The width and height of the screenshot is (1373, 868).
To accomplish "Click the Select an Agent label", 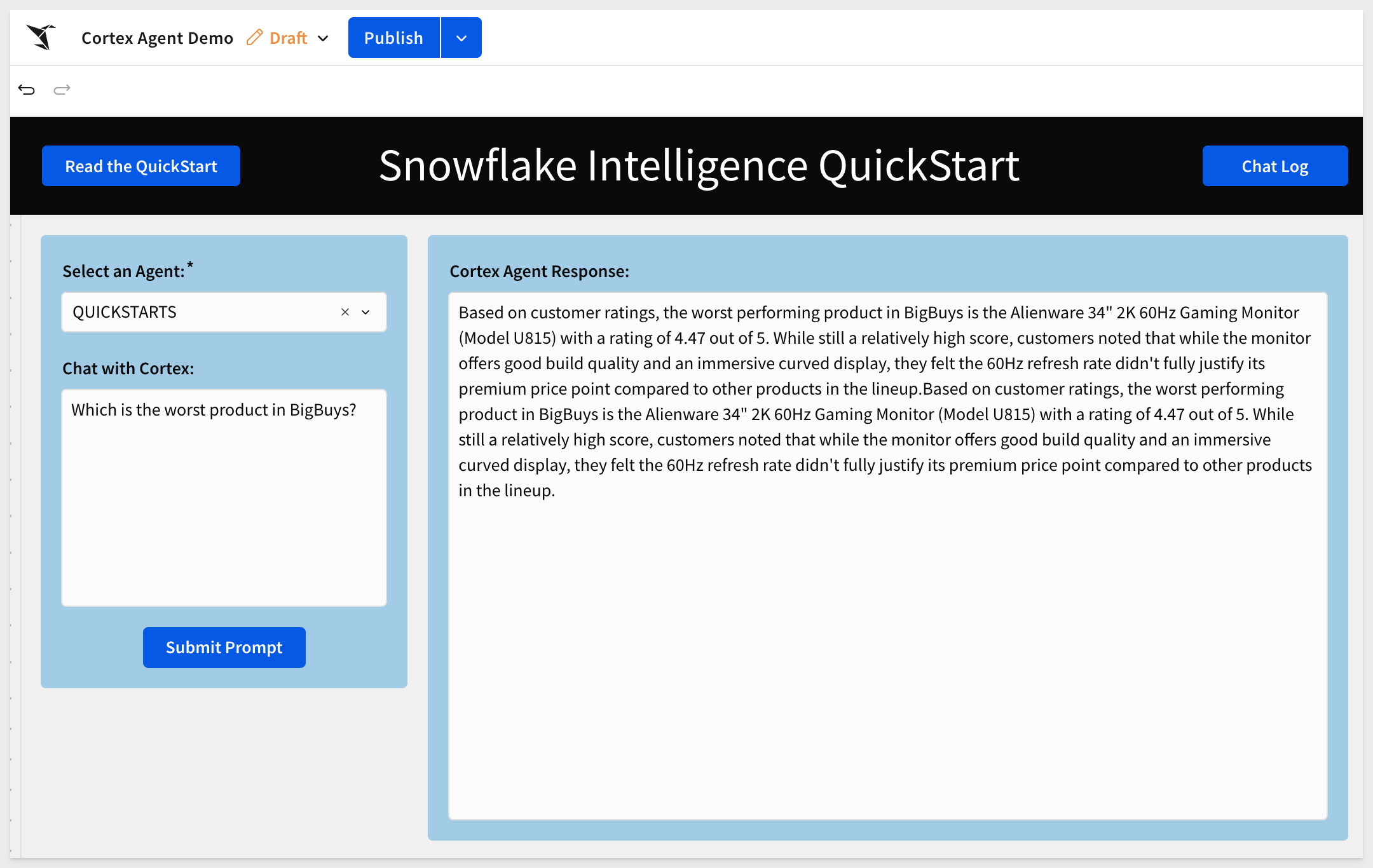I will point(124,271).
